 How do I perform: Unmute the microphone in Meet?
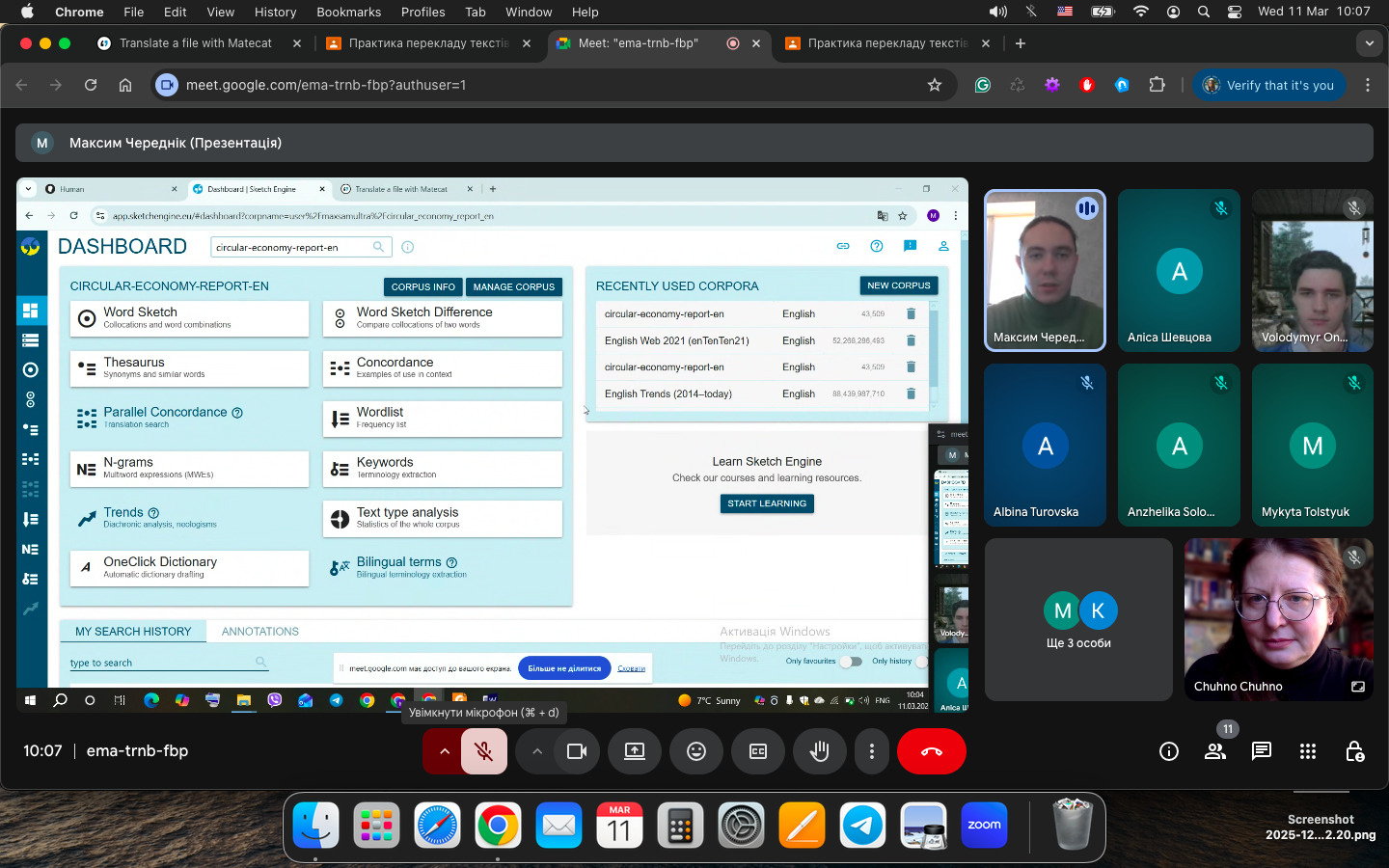click(x=484, y=751)
